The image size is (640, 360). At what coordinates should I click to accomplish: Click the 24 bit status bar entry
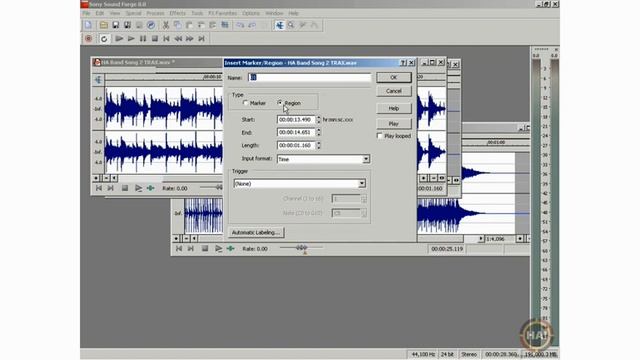[447, 354]
